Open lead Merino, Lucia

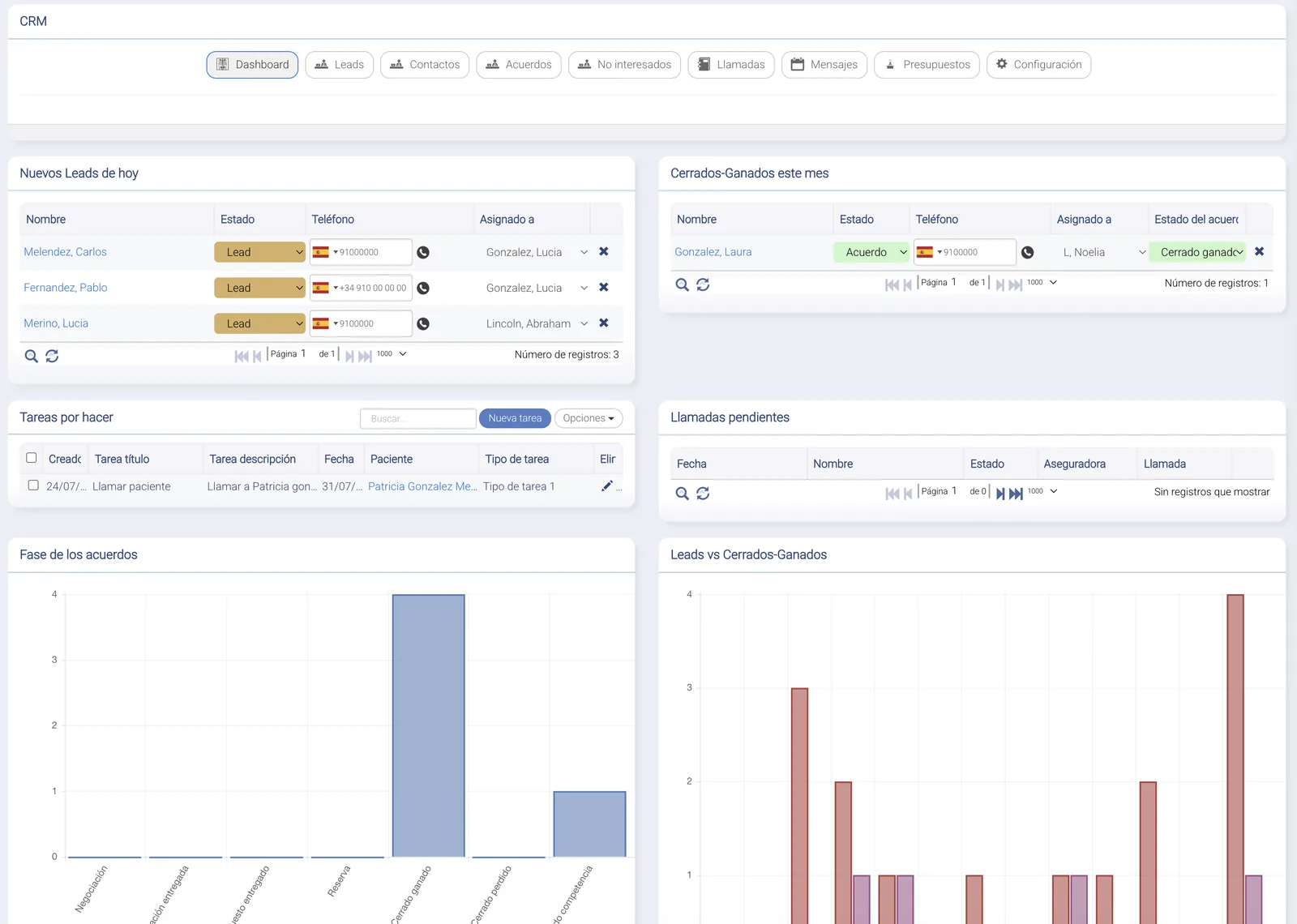coord(56,323)
